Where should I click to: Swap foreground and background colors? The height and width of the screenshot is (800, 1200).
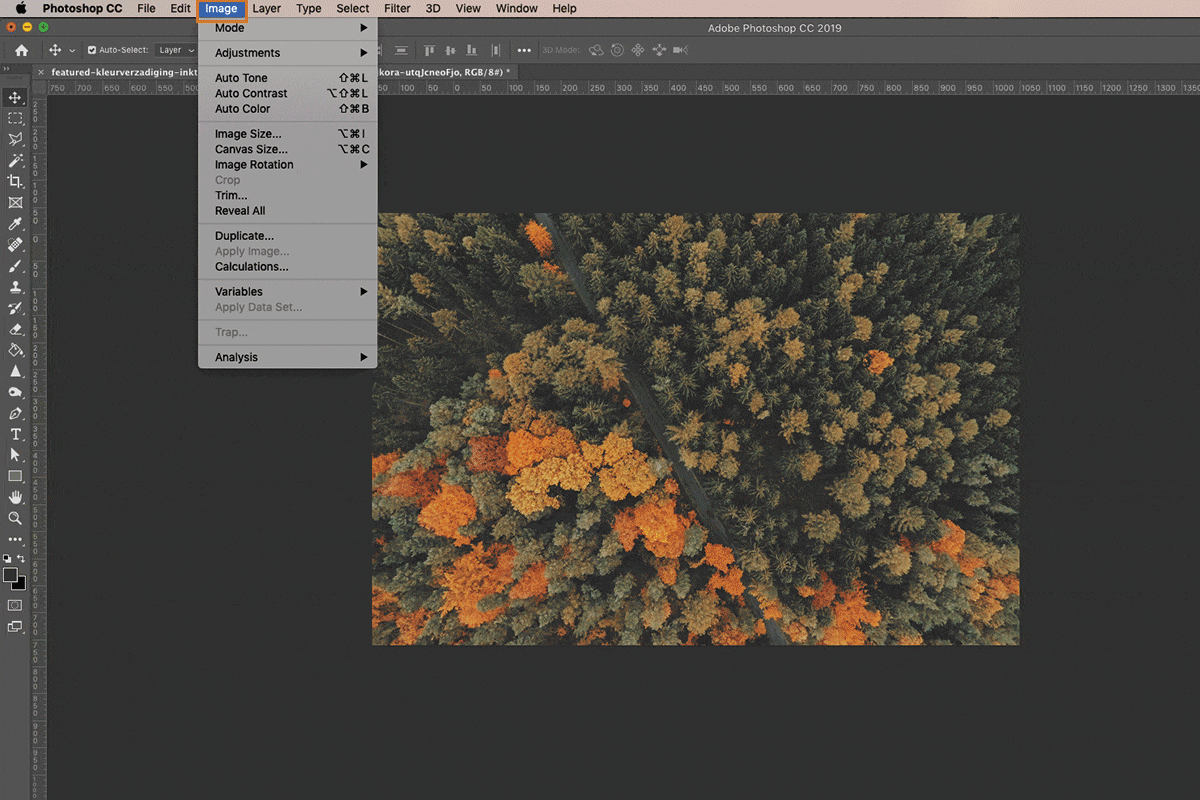click(21, 559)
